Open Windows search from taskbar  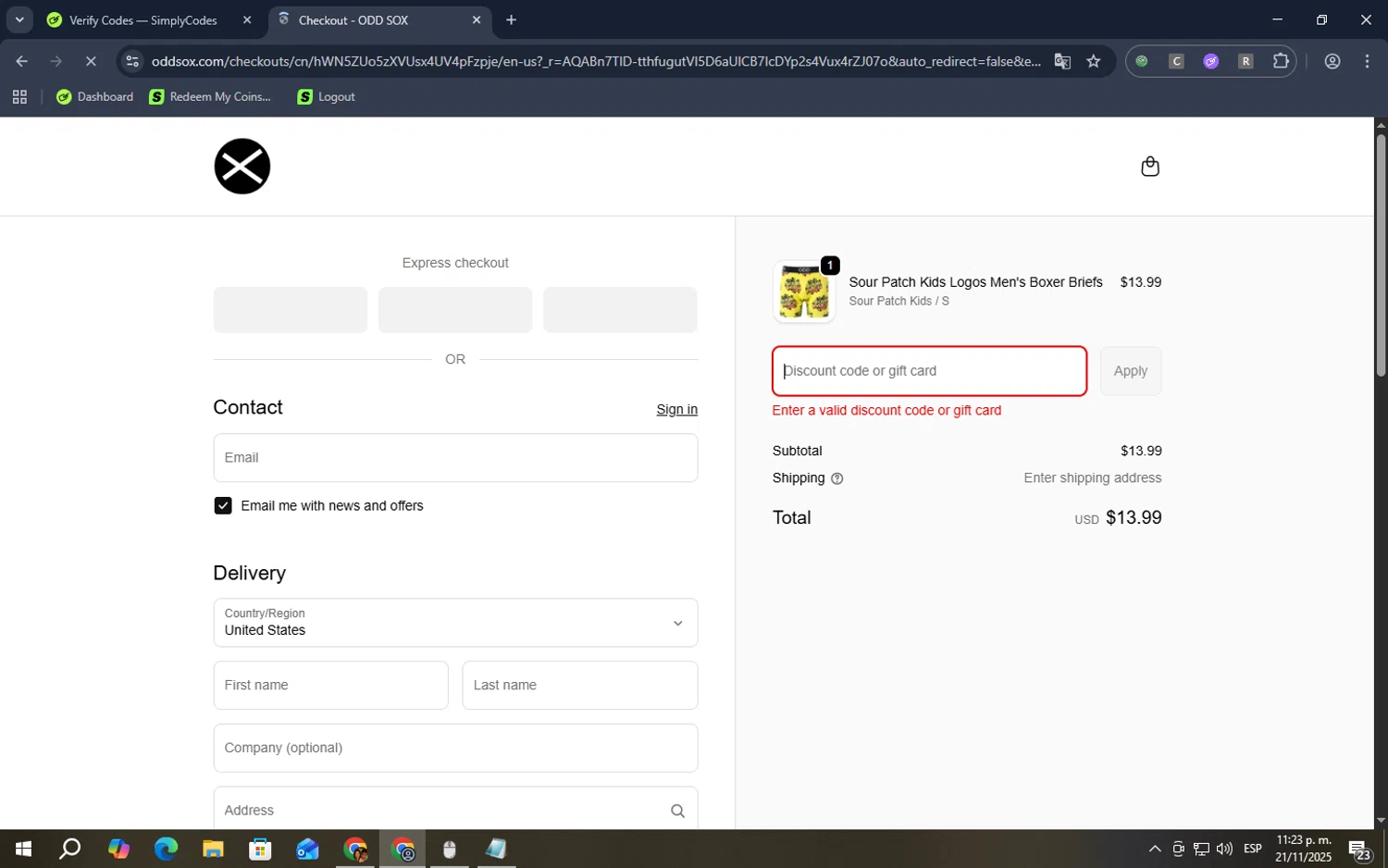click(70, 849)
